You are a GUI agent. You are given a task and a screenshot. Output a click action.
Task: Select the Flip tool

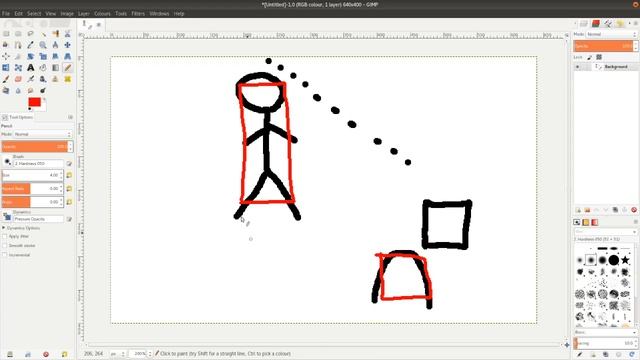tap(6, 68)
